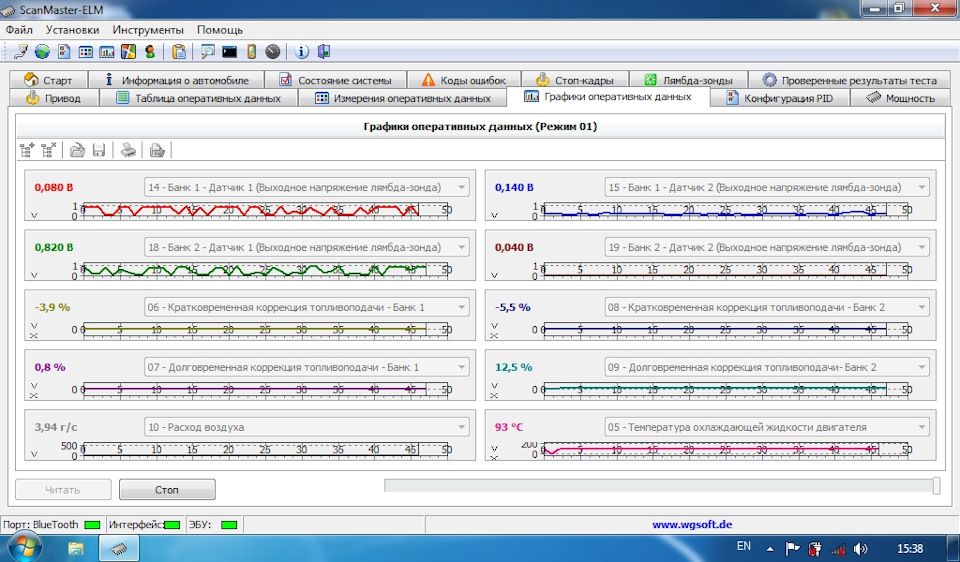Click the exit door toolbar icon
The height and width of the screenshot is (562, 960).
(x=324, y=52)
